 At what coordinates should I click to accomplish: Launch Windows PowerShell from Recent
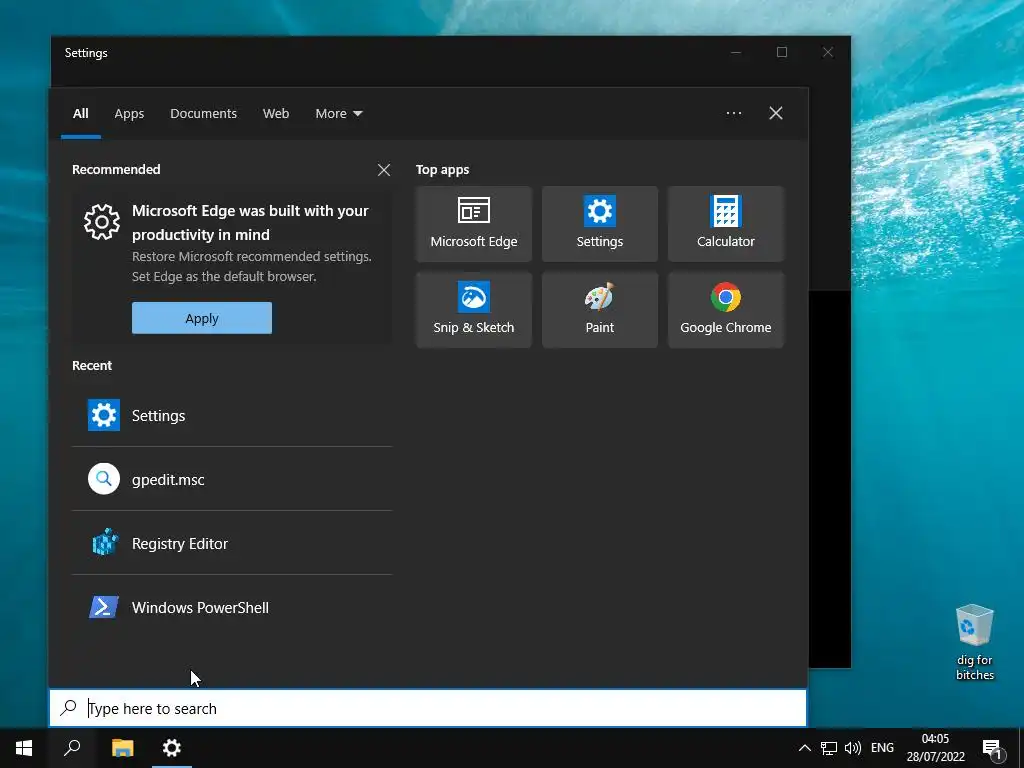click(x=232, y=607)
